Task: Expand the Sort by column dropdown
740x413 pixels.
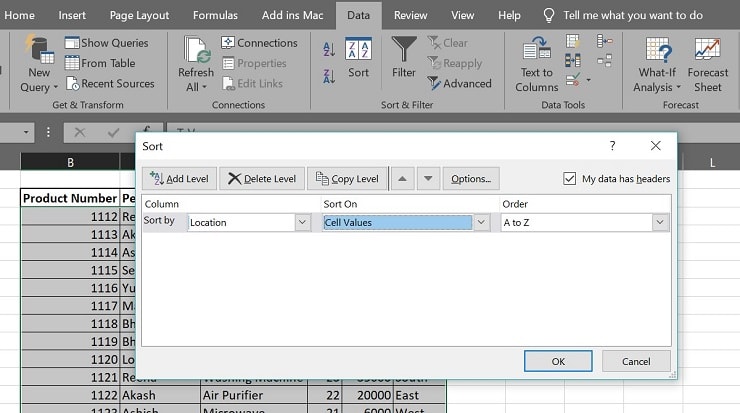Action: click(x=302, y=223)
